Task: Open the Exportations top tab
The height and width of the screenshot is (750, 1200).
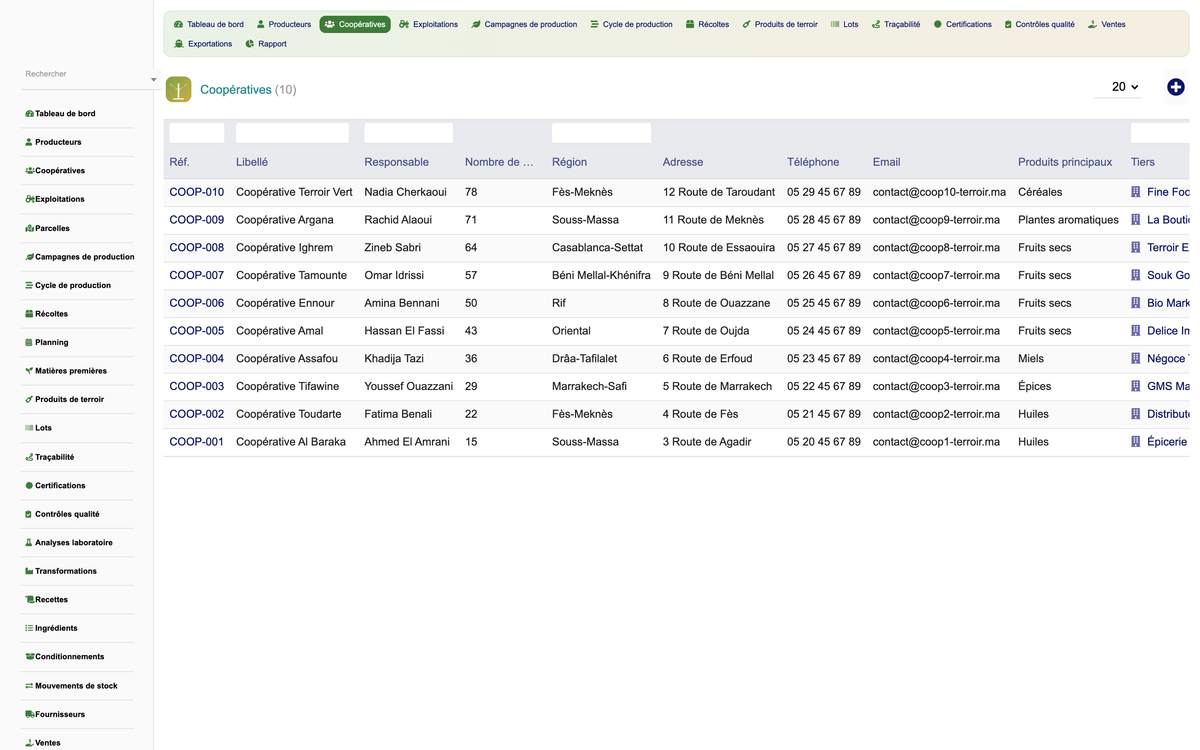Action: [x=203, y=44]
